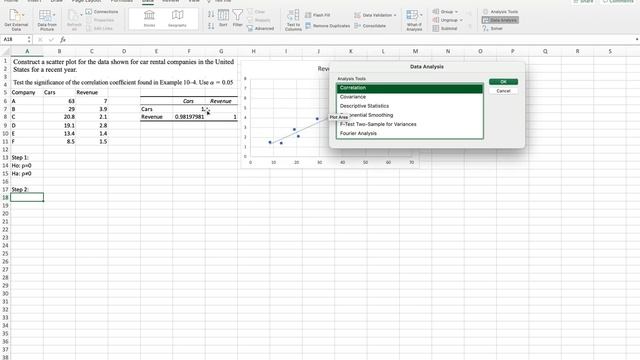Viewport: 640px width, 360px height.
Task: Click the cell with Cars value 63
Action: [59, 101]
